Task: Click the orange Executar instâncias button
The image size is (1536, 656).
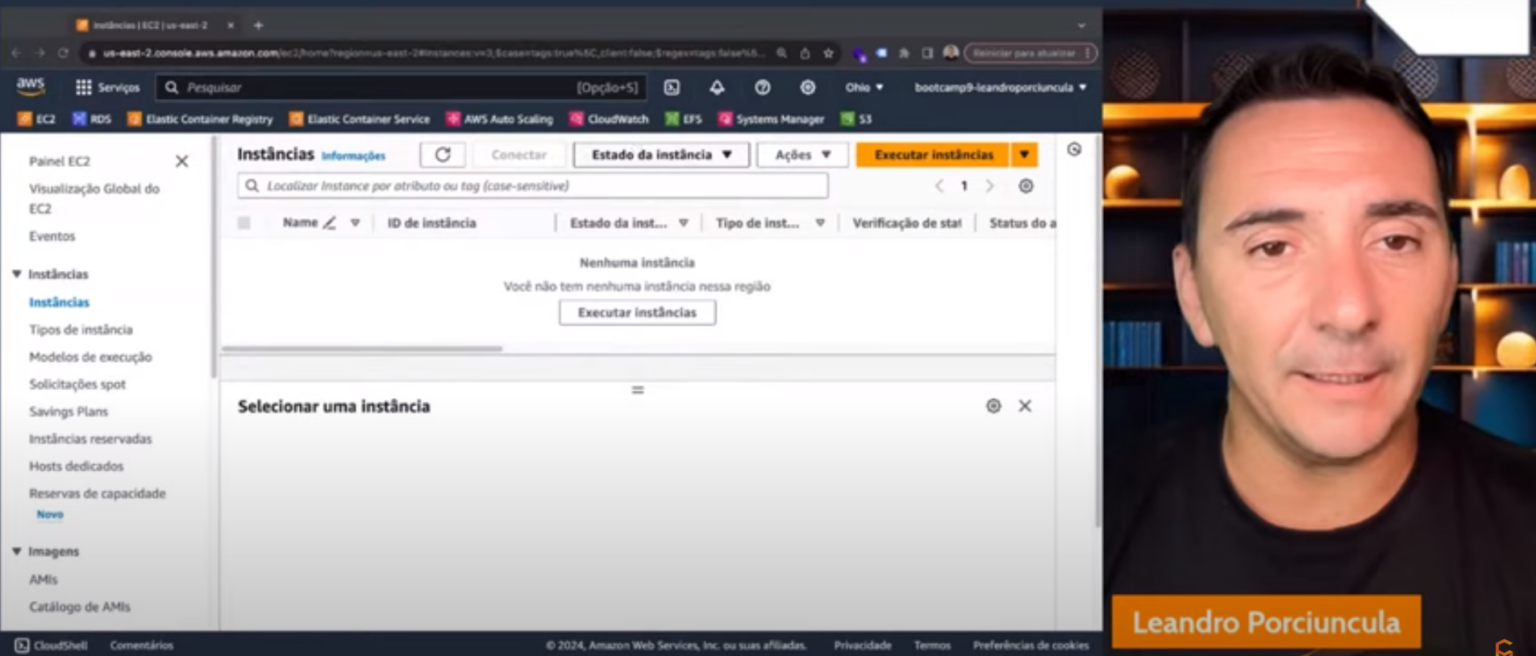Action: click(930, 154)
